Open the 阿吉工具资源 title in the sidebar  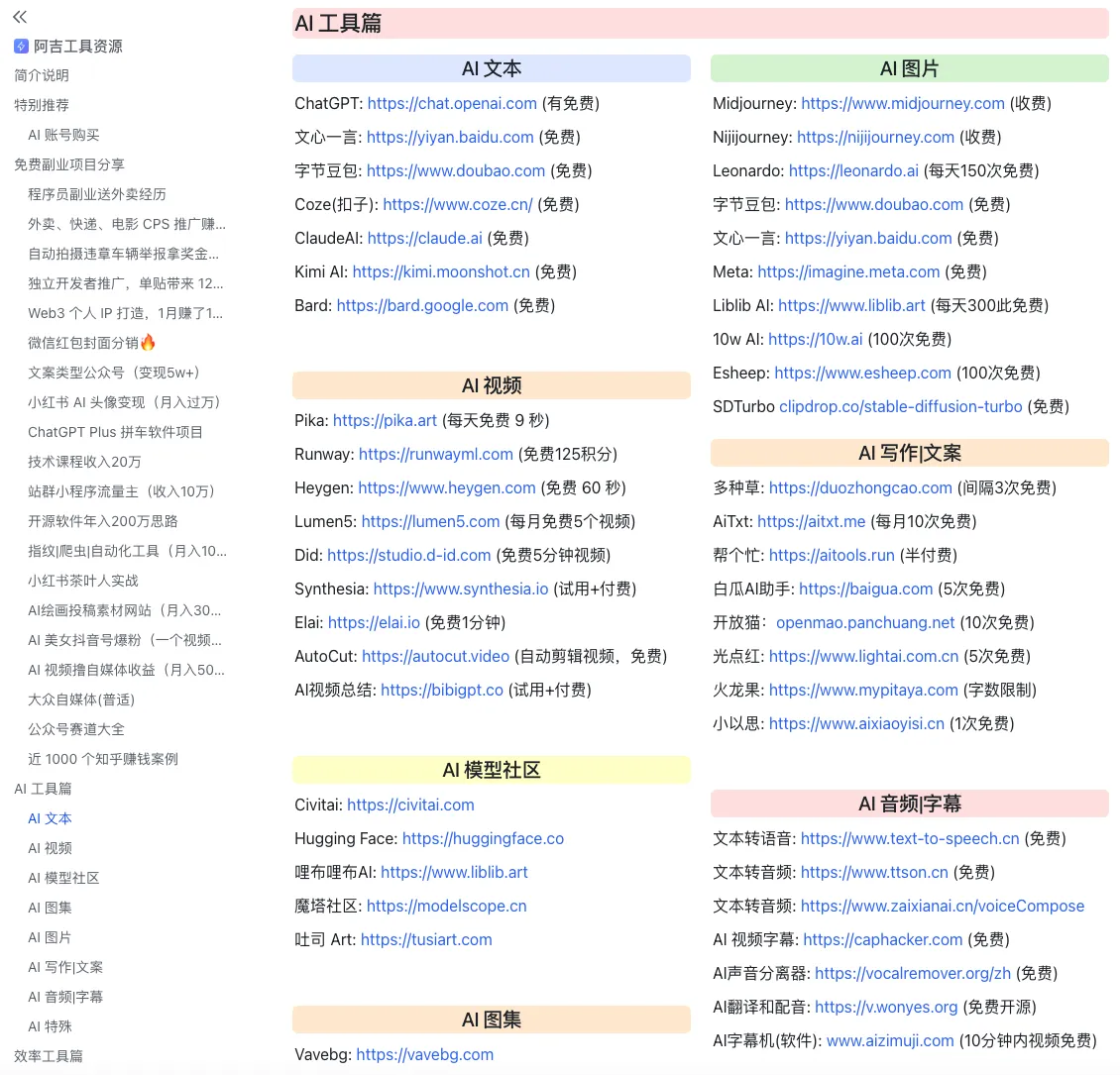(x=78, y=47)
